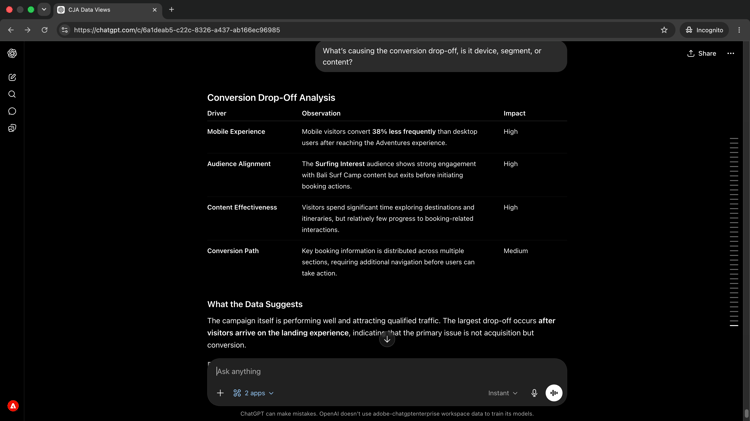Click the microphone dictation icon
This screenshot has width=750, height=421.
click(534, 393)
